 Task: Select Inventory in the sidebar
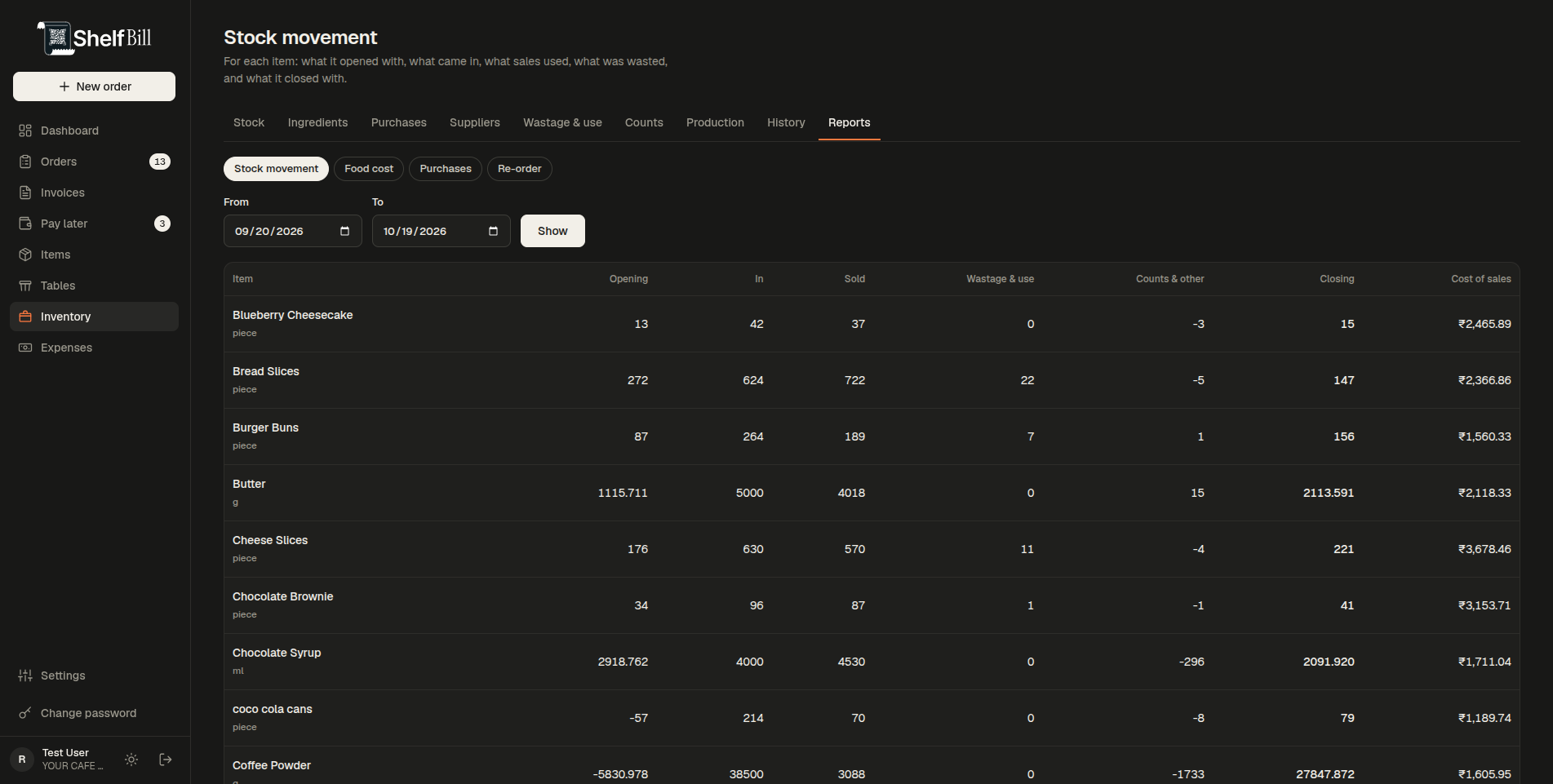[x=94, y=317]
